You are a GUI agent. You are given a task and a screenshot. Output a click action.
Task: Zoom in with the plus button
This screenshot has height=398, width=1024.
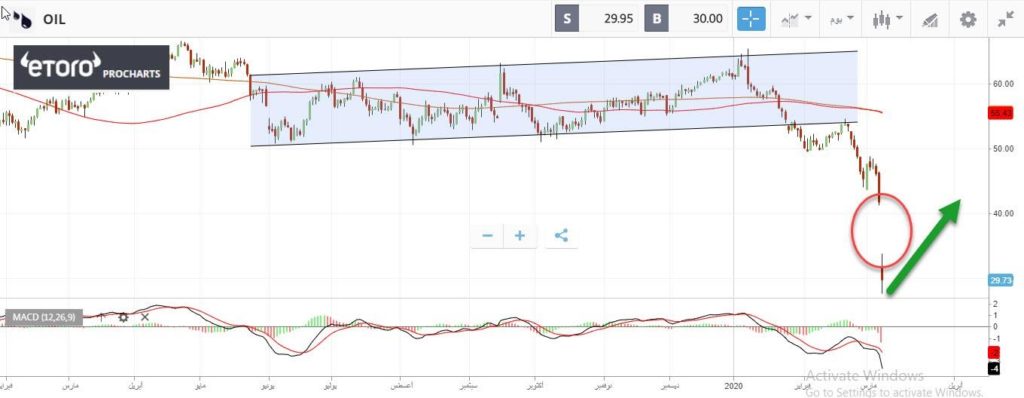520,235
